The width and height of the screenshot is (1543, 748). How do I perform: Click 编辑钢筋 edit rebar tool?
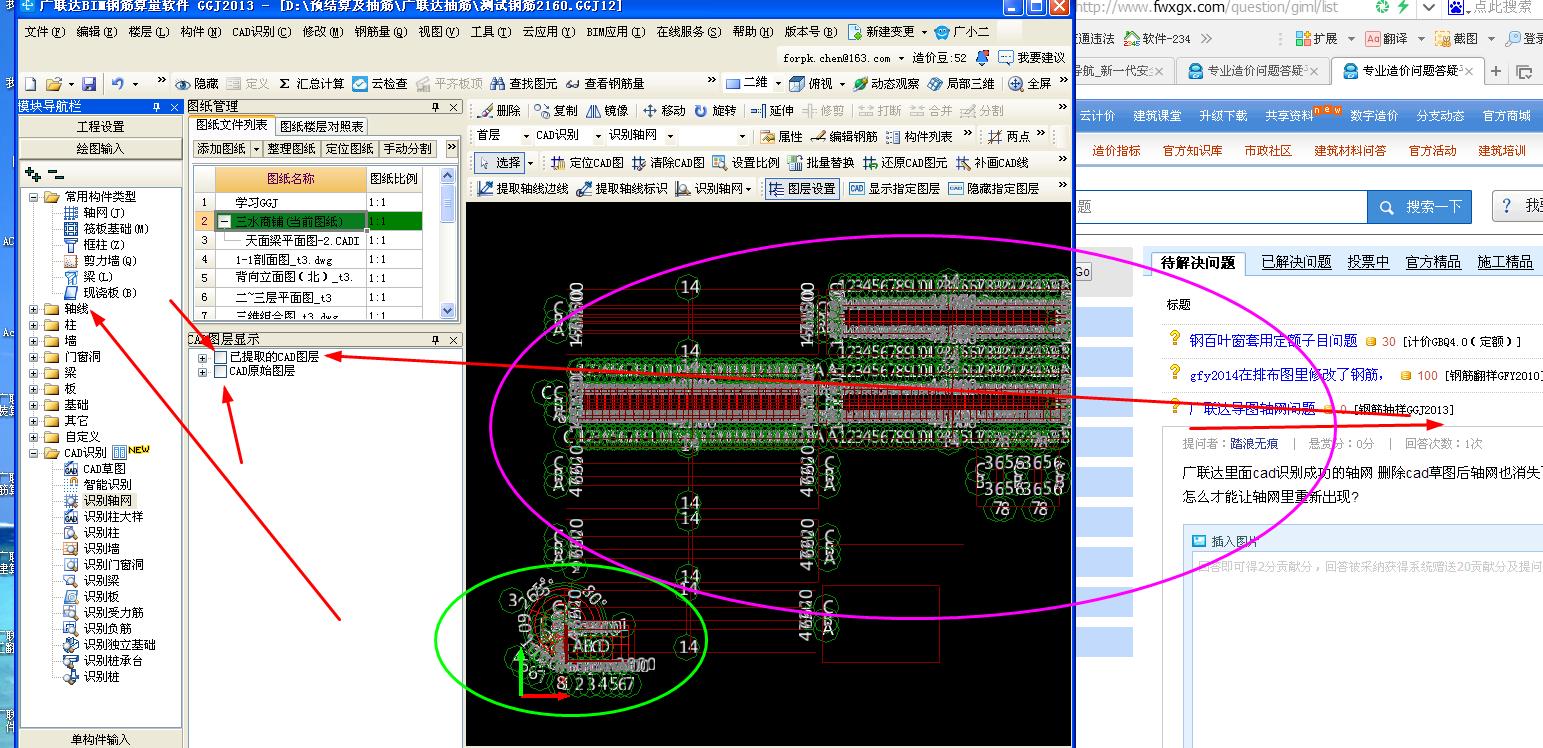(x=844, y=136)
